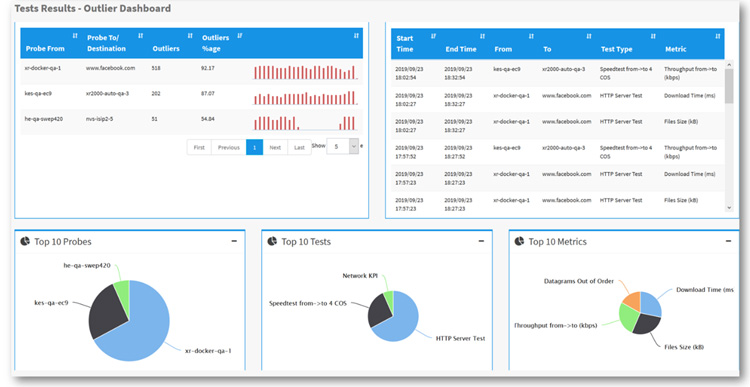Go to Previous page of outliers
This screenshot has width=750, height=387.
[229, 147]
